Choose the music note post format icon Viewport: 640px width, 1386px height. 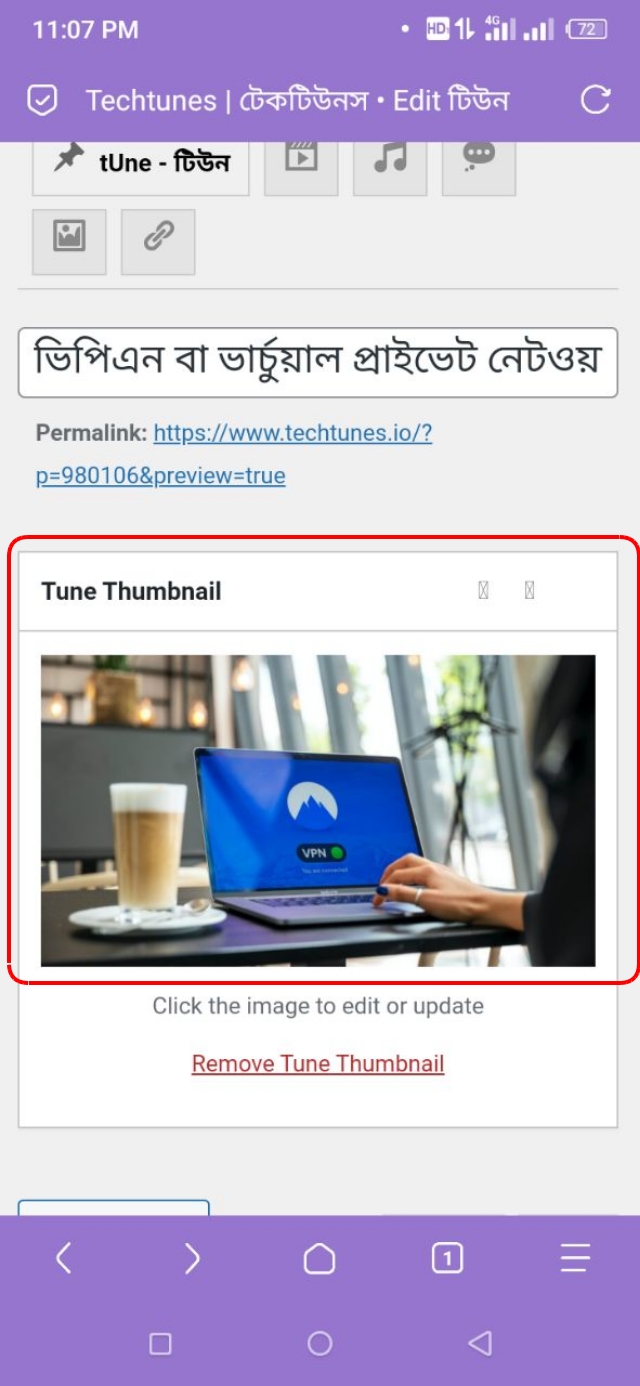click(x=390, y=161)
